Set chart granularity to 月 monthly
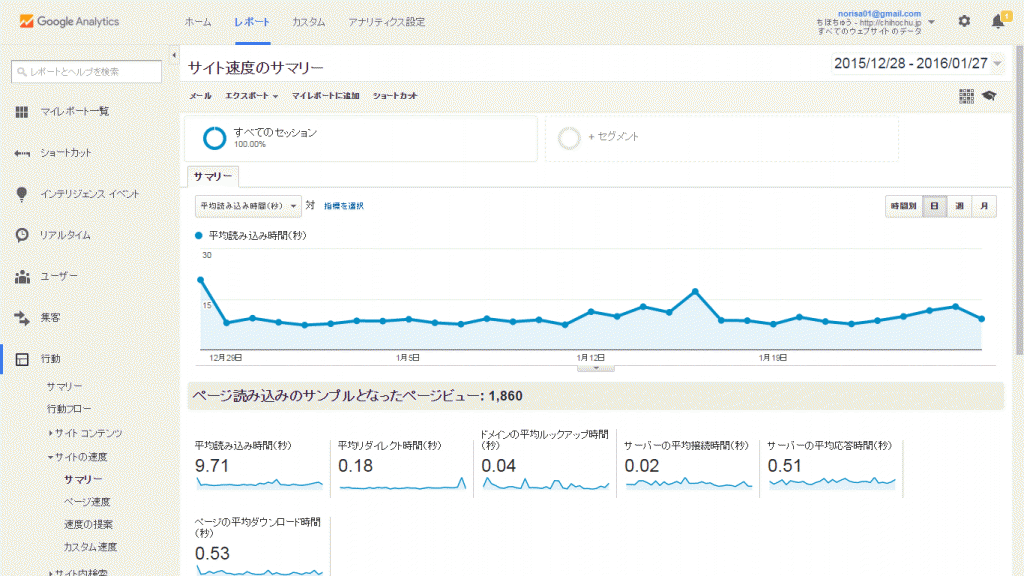1024x576 pixels. click(984, 205)
